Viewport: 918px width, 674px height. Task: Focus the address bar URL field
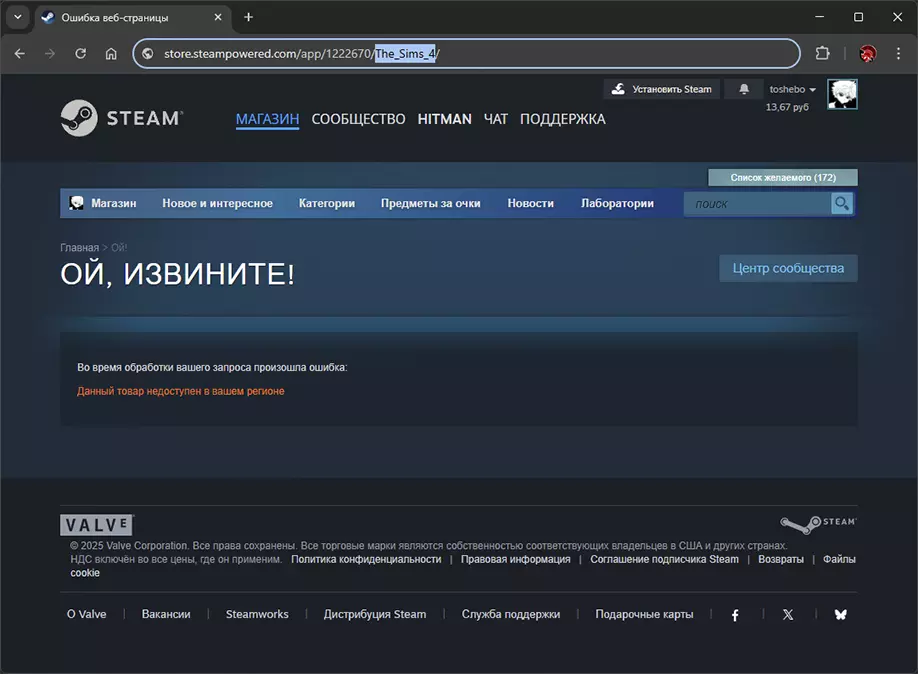click(467, 54)
